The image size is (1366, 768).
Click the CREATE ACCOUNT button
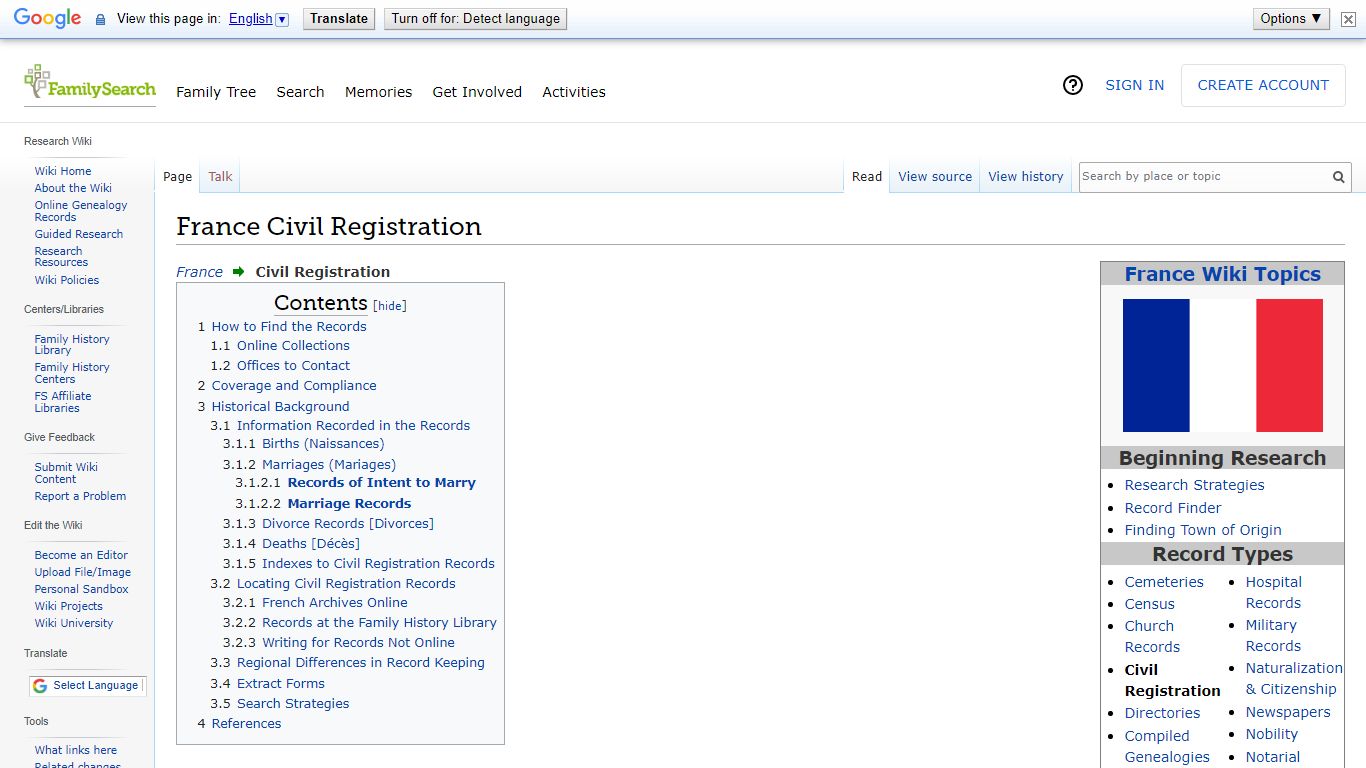(x=1263, y=85)
